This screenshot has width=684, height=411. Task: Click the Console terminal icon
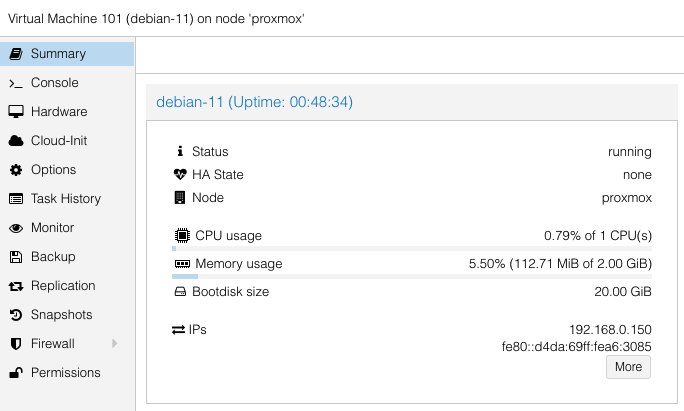pos(16,83)
